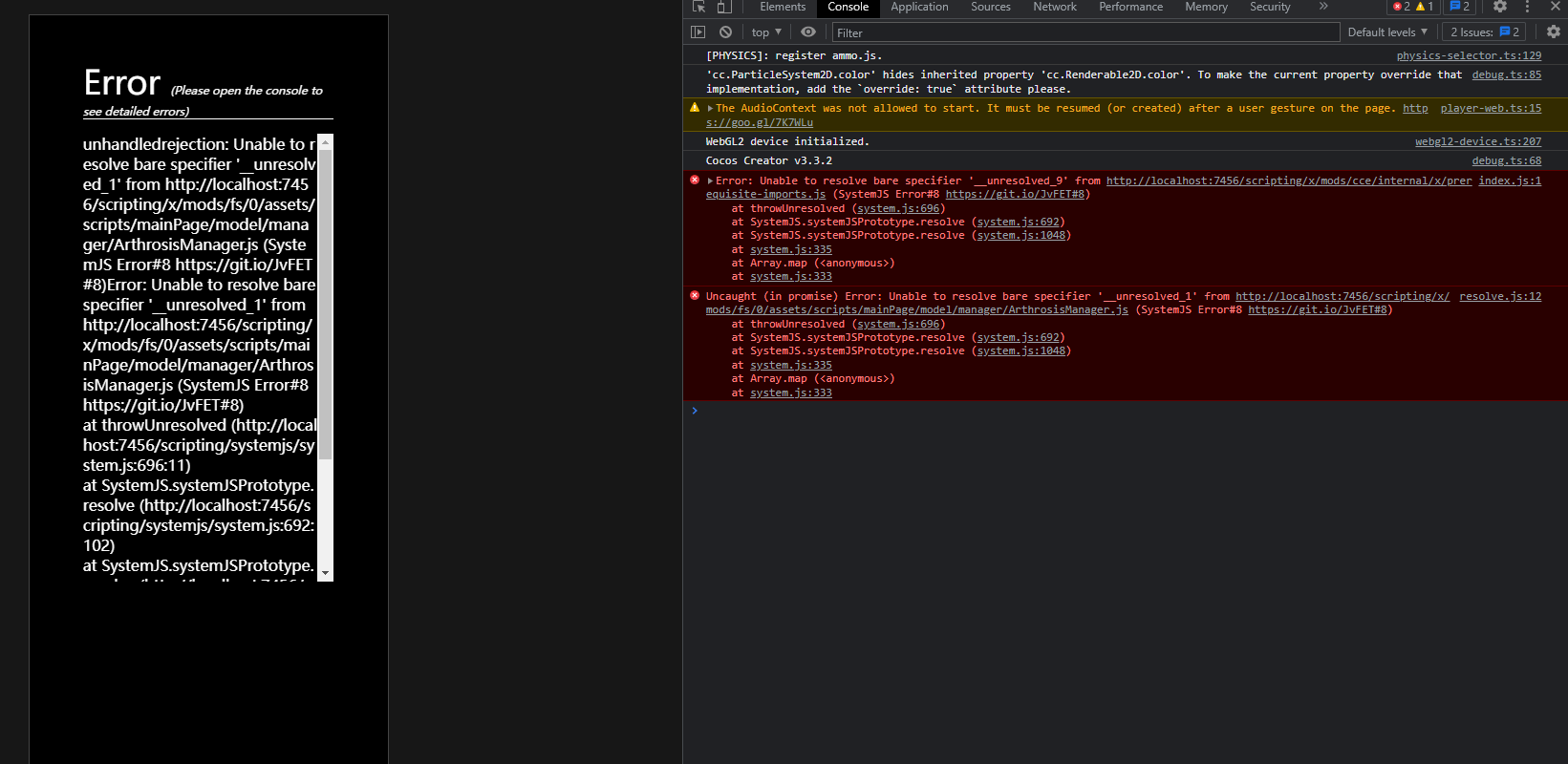1568x764 pixels.
Task: Open the 'top' JavaScript context dropdown
Action: (766, 32)
